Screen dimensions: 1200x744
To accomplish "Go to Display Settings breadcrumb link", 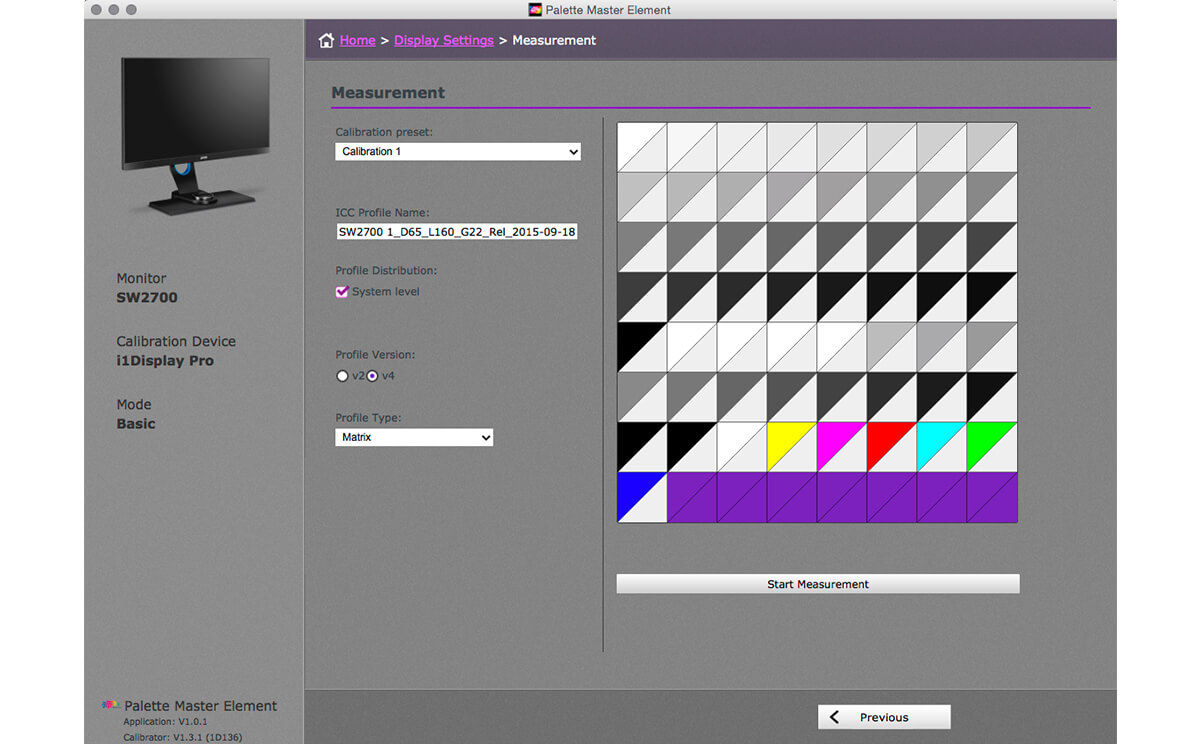I will 444,40.
